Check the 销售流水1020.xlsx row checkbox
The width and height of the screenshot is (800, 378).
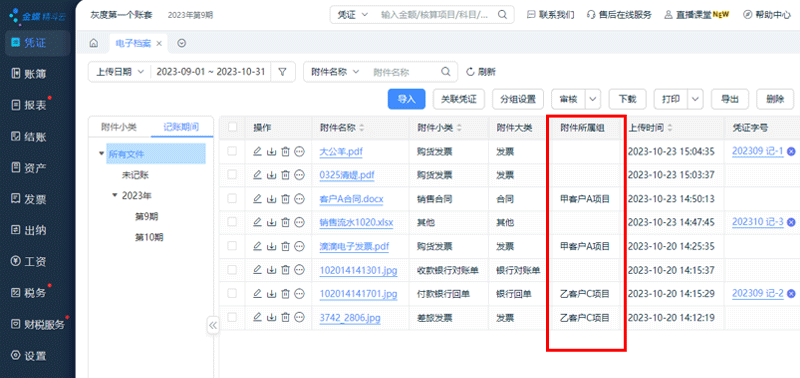233,222
